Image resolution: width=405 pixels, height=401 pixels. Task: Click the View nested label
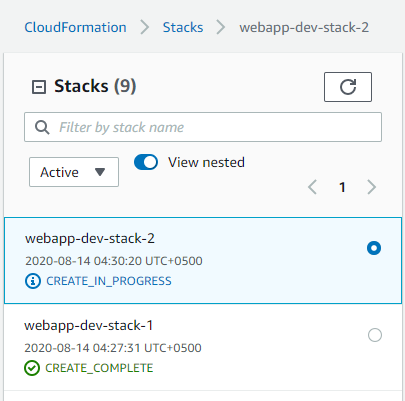coord(206,162)
